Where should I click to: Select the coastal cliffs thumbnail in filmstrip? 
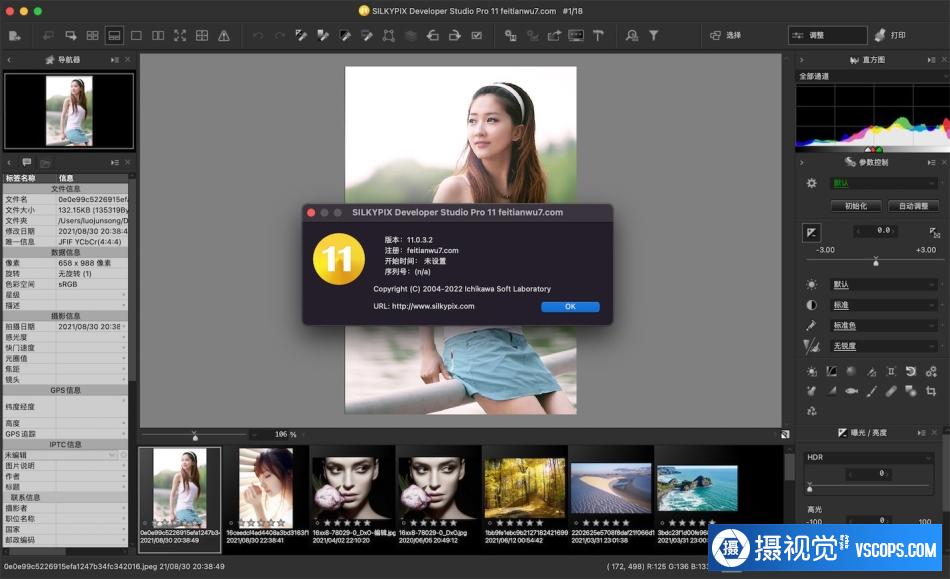click(x=697, y=488)
